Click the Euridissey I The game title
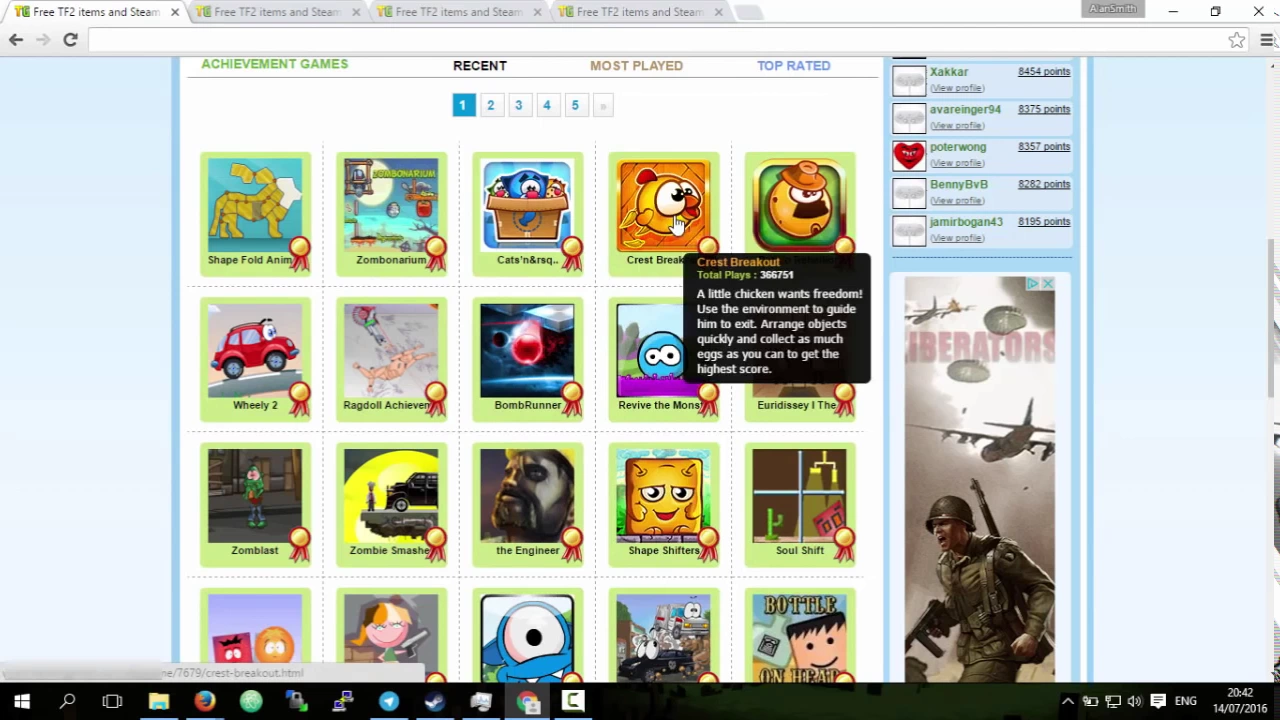The width and height of the screenshot is (1280, 720). coord(797,405)
